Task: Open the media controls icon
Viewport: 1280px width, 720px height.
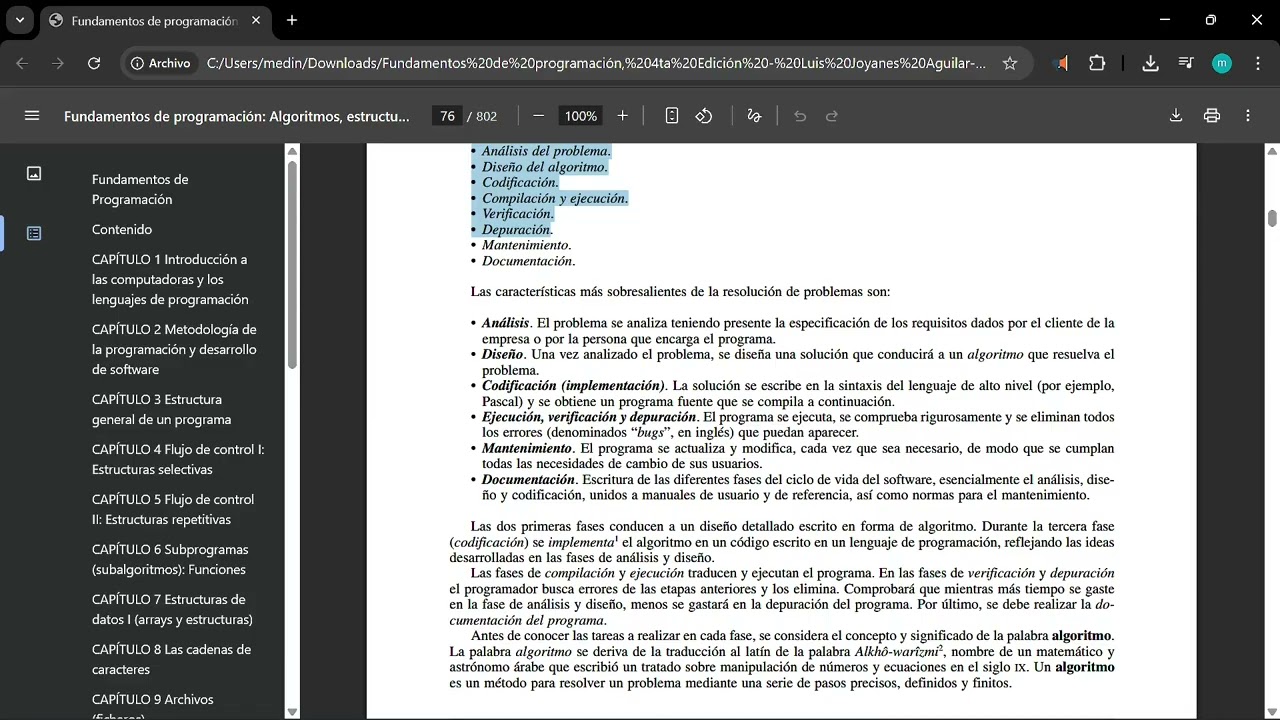Action: point(1186,63)
